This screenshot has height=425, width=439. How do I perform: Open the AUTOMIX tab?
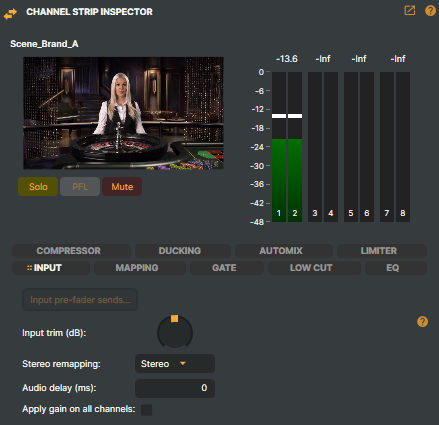284,251
